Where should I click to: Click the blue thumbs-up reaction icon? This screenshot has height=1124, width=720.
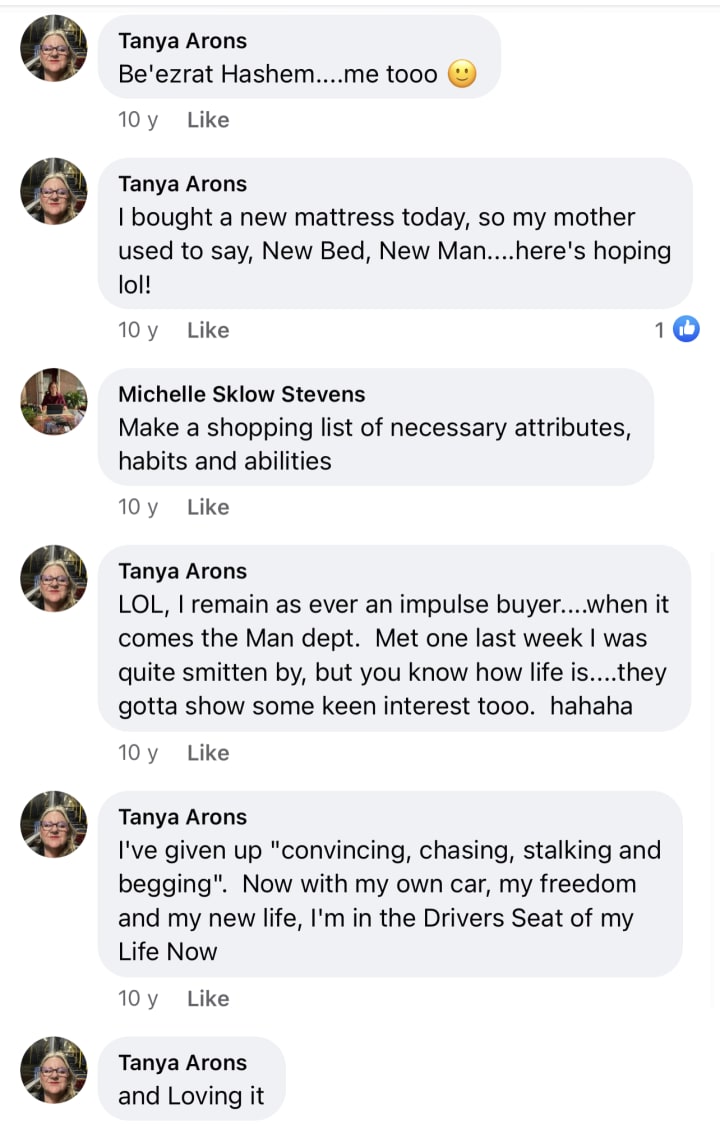point(686,329)
